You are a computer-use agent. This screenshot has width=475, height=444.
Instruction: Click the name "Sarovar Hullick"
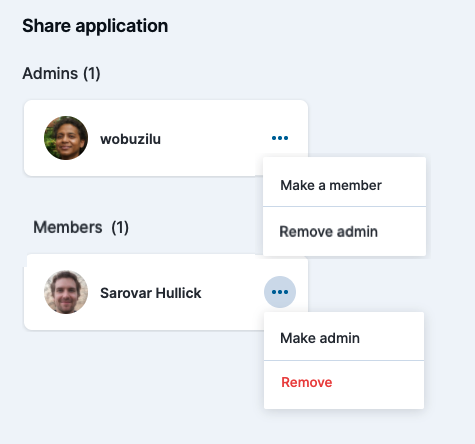[151, 293]
